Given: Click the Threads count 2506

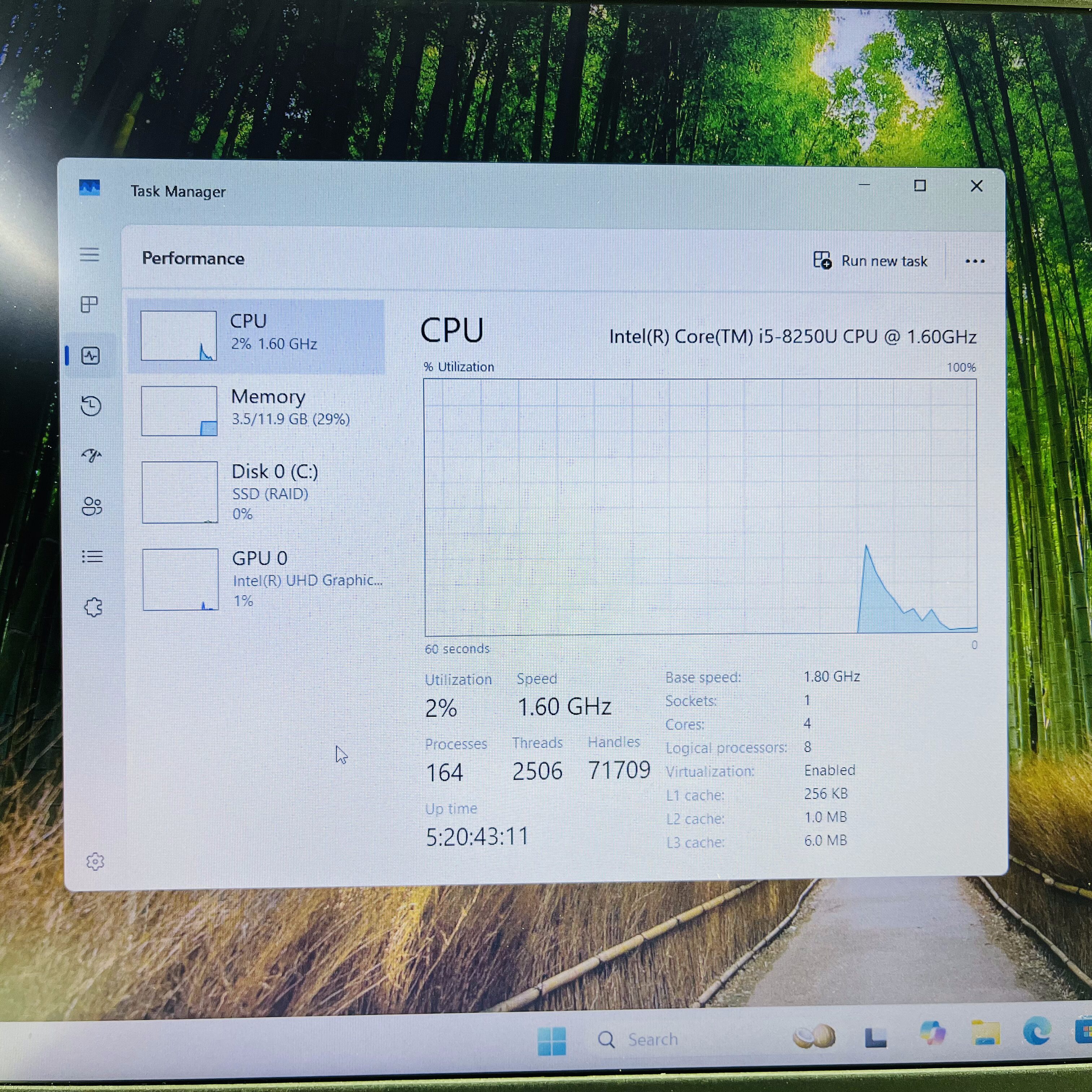Looking at the screenshot, I should 537,772.
